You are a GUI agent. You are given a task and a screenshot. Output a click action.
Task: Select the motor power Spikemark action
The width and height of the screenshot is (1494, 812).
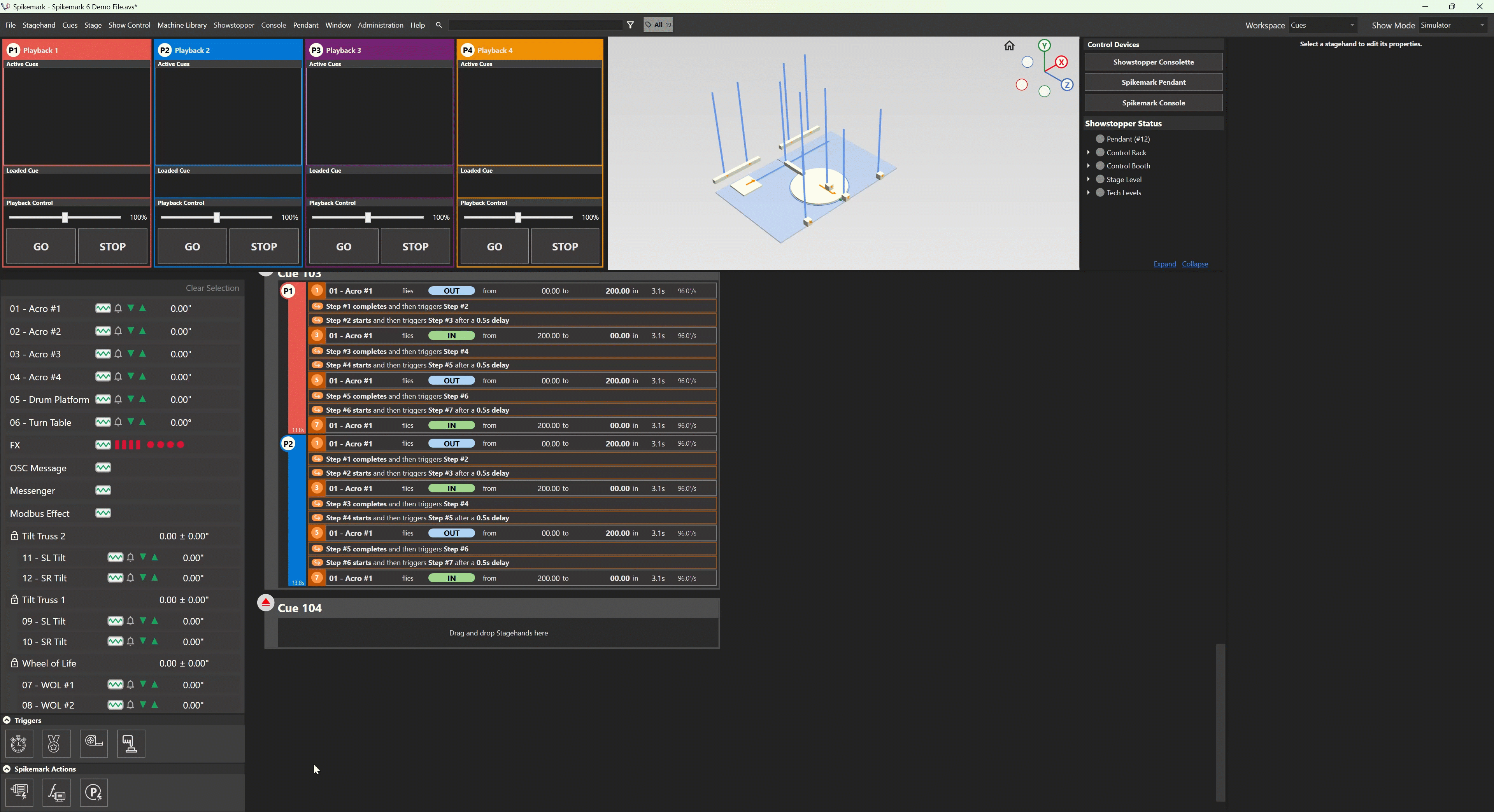[x=19, y=792]
